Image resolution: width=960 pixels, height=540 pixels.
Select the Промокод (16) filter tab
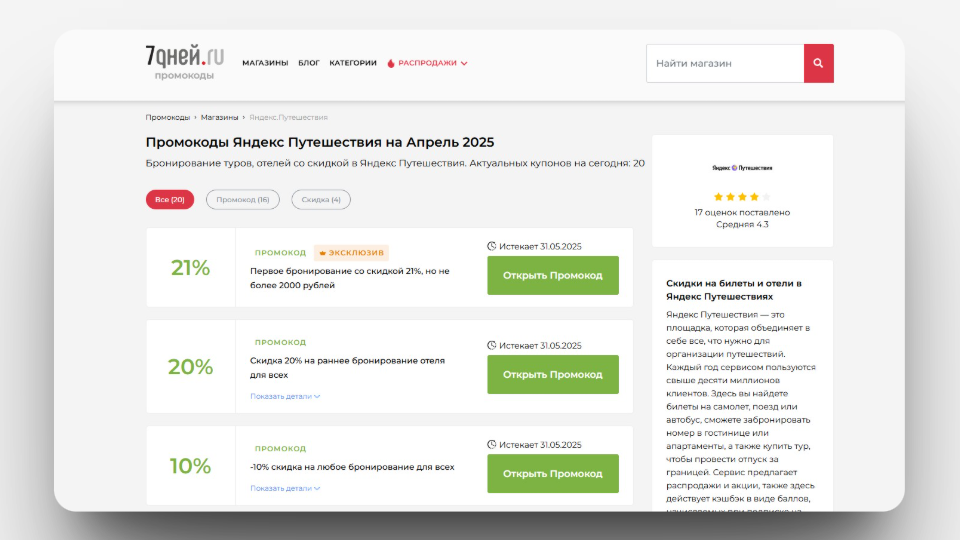[242, 200]
